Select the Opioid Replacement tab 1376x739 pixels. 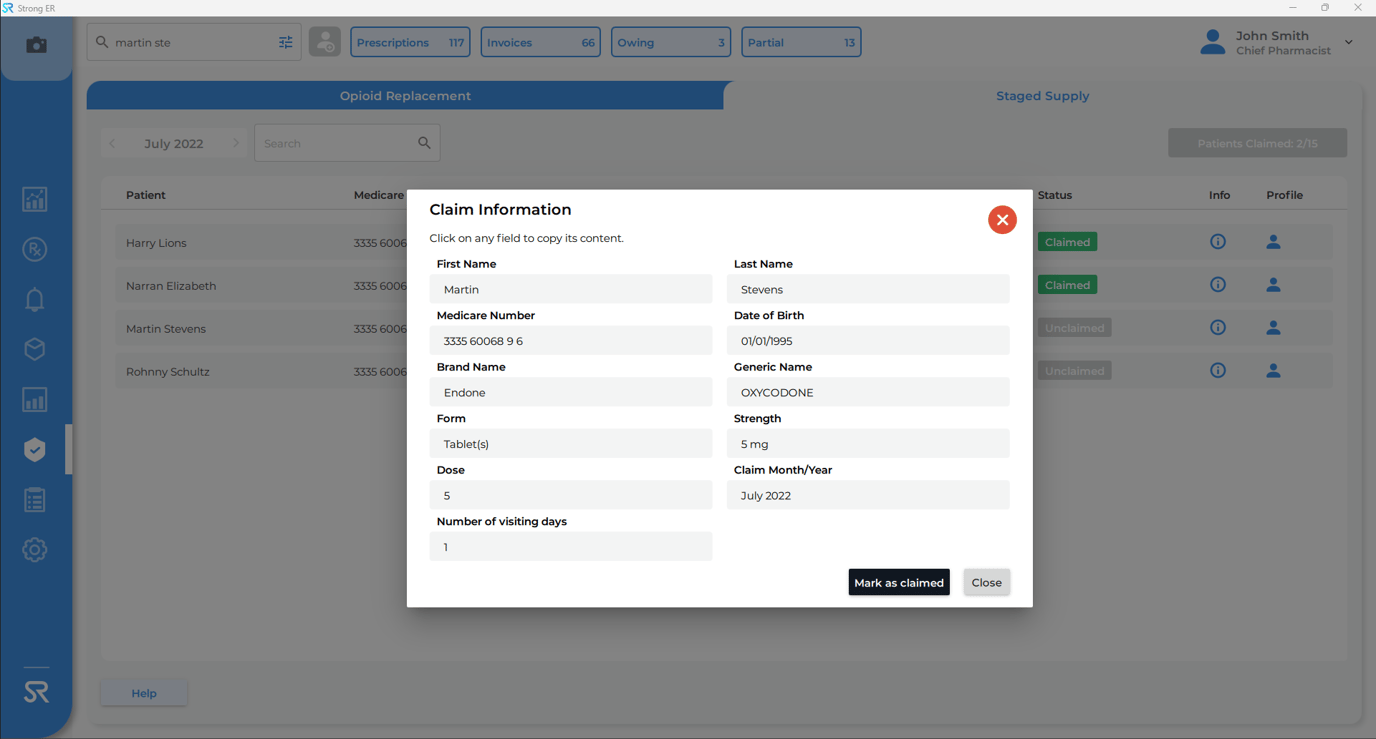pos(405,95)
